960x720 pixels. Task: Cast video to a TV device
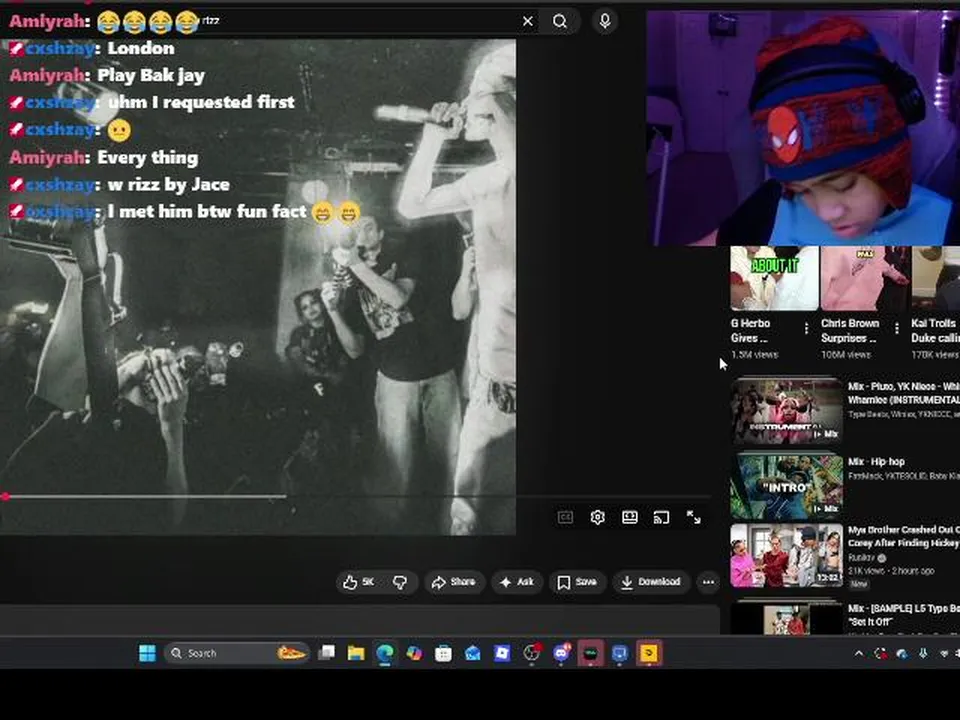661,518
